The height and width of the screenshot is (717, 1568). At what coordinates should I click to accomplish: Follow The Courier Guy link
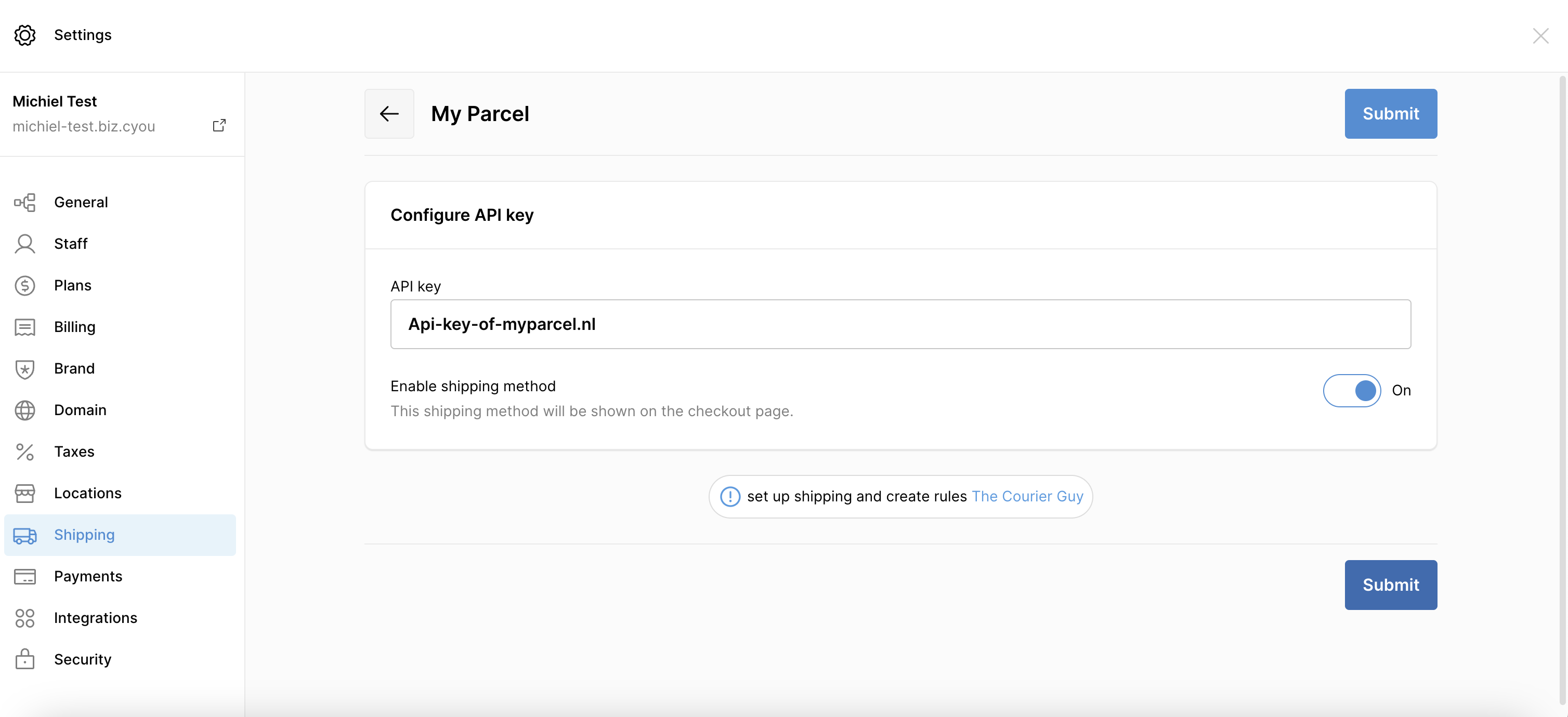coord(1027,497)
